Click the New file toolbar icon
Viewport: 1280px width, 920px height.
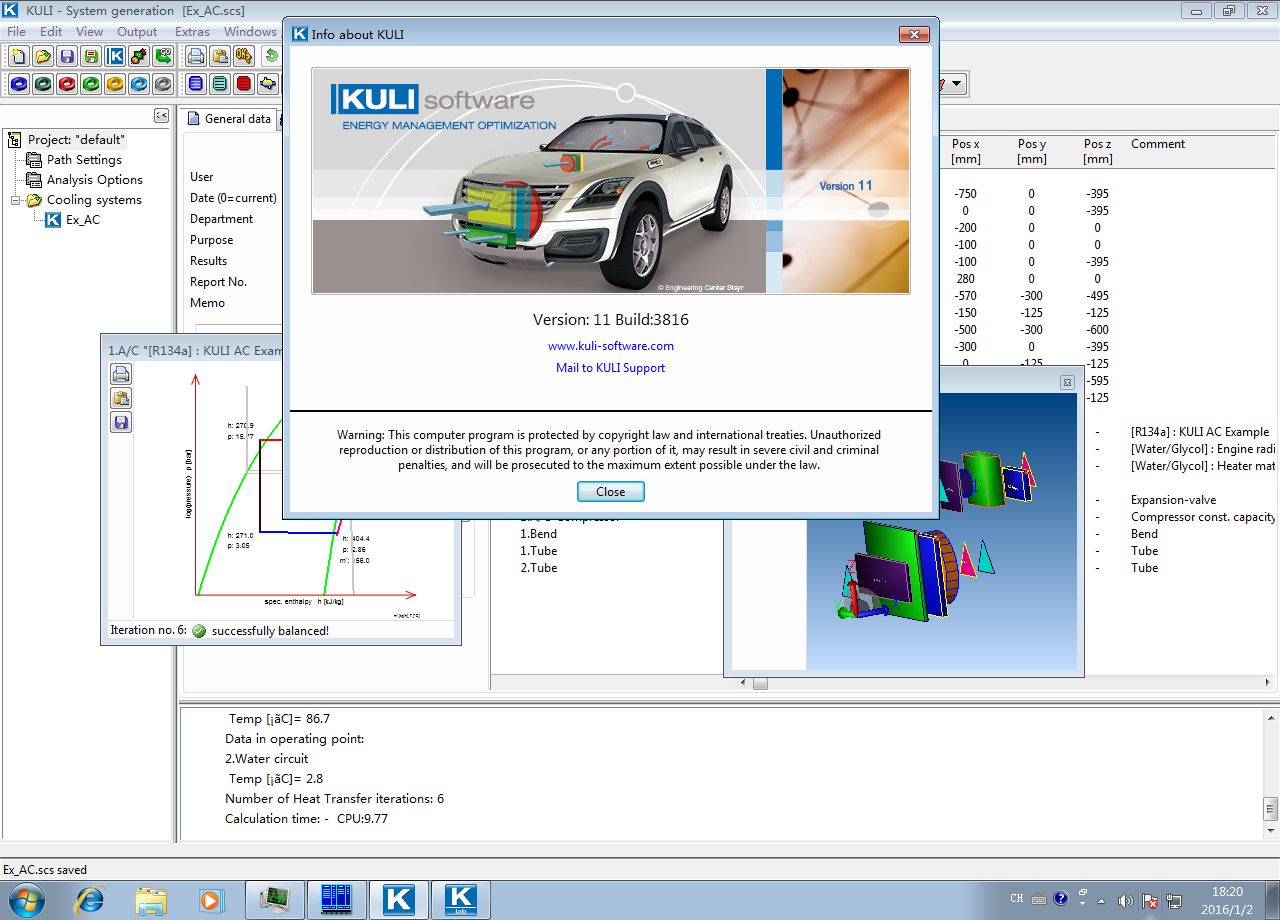(x=18, y=56)
